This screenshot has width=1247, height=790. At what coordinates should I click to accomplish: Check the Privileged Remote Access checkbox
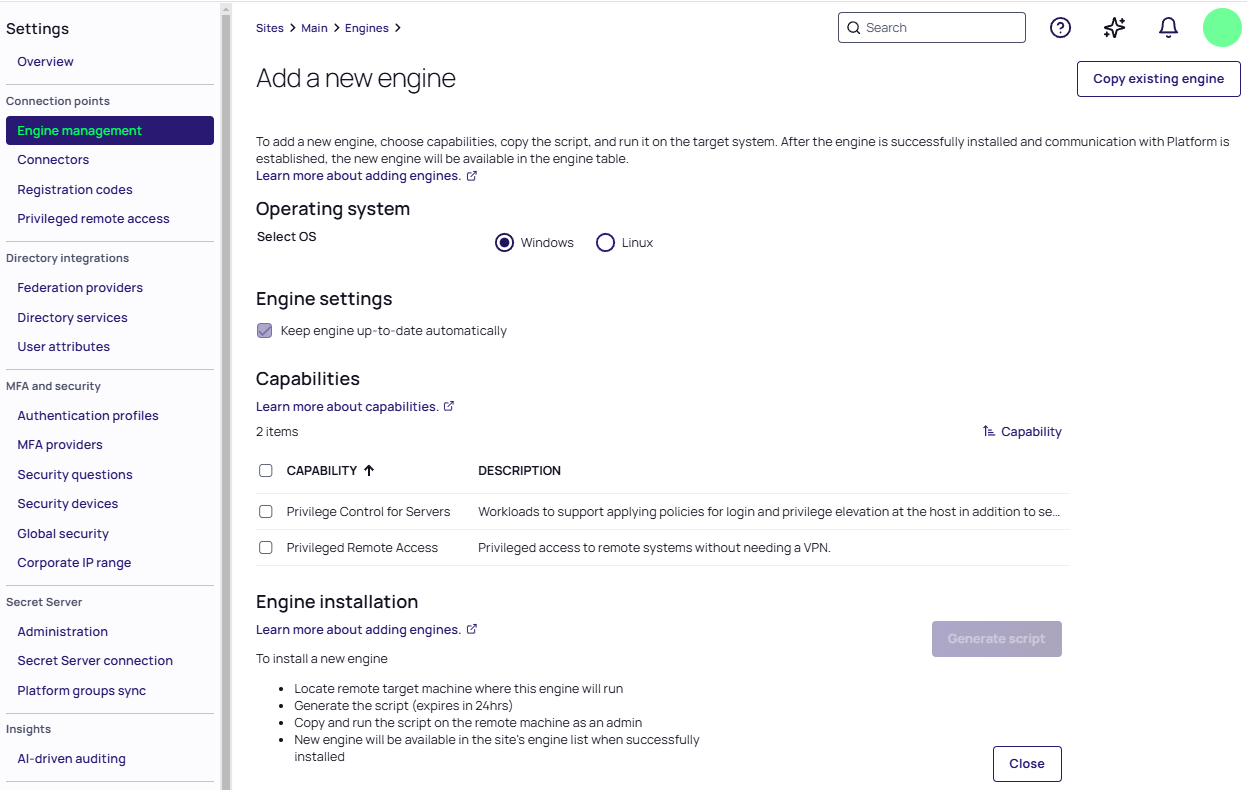tap(266, 548)
